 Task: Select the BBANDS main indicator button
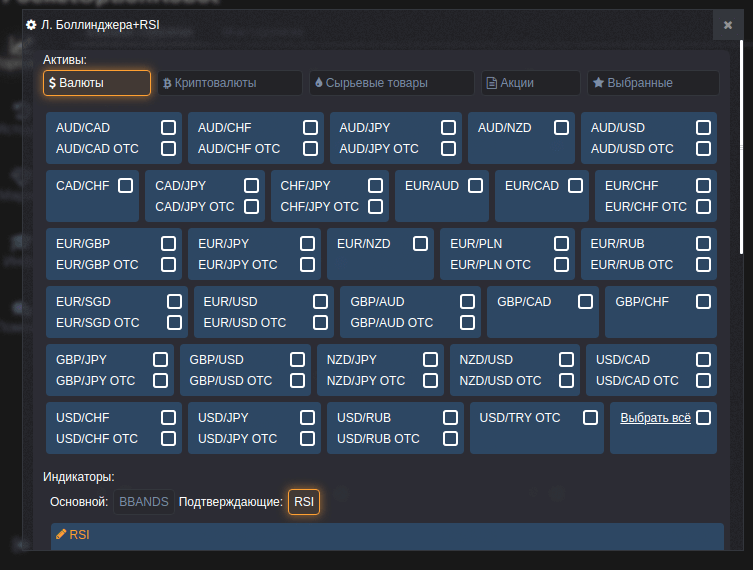pyautogui.click(x=144, y=502)
